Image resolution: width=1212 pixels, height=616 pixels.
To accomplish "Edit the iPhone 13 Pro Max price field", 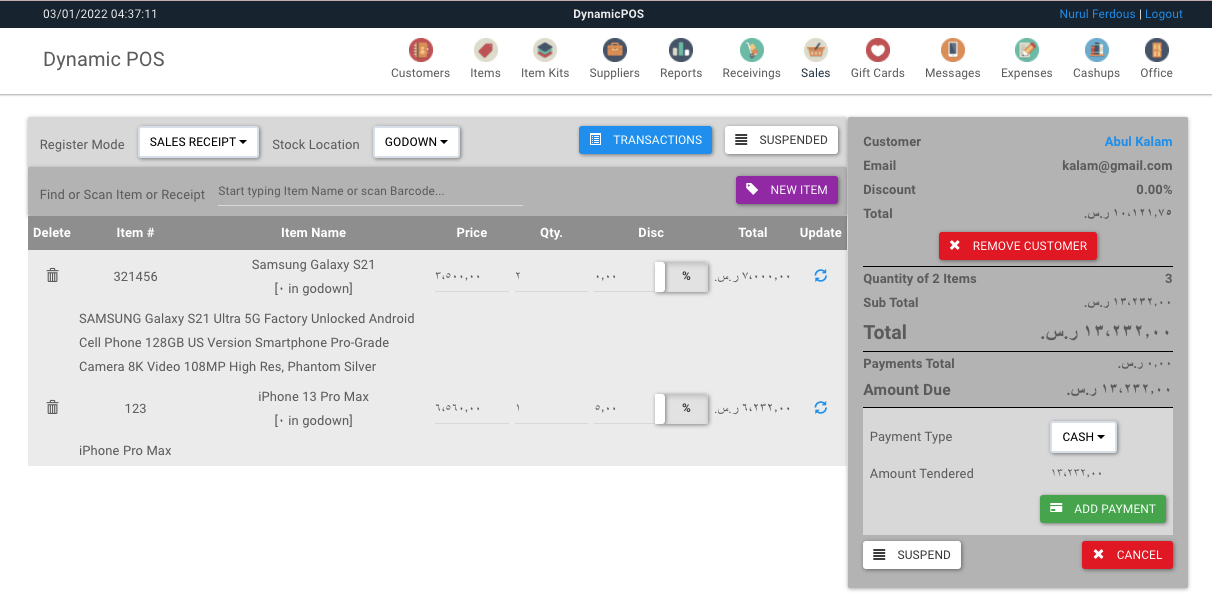I will click(x=472, y=408).
